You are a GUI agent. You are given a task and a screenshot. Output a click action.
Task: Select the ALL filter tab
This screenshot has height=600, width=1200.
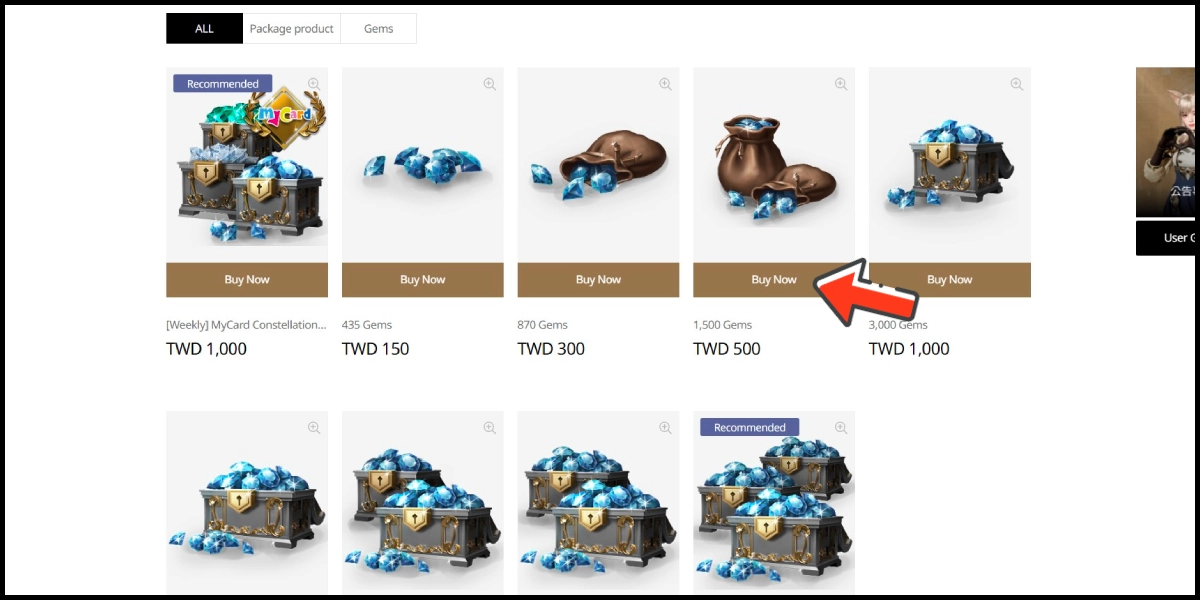pyautogui.click(x=204, y=28)
